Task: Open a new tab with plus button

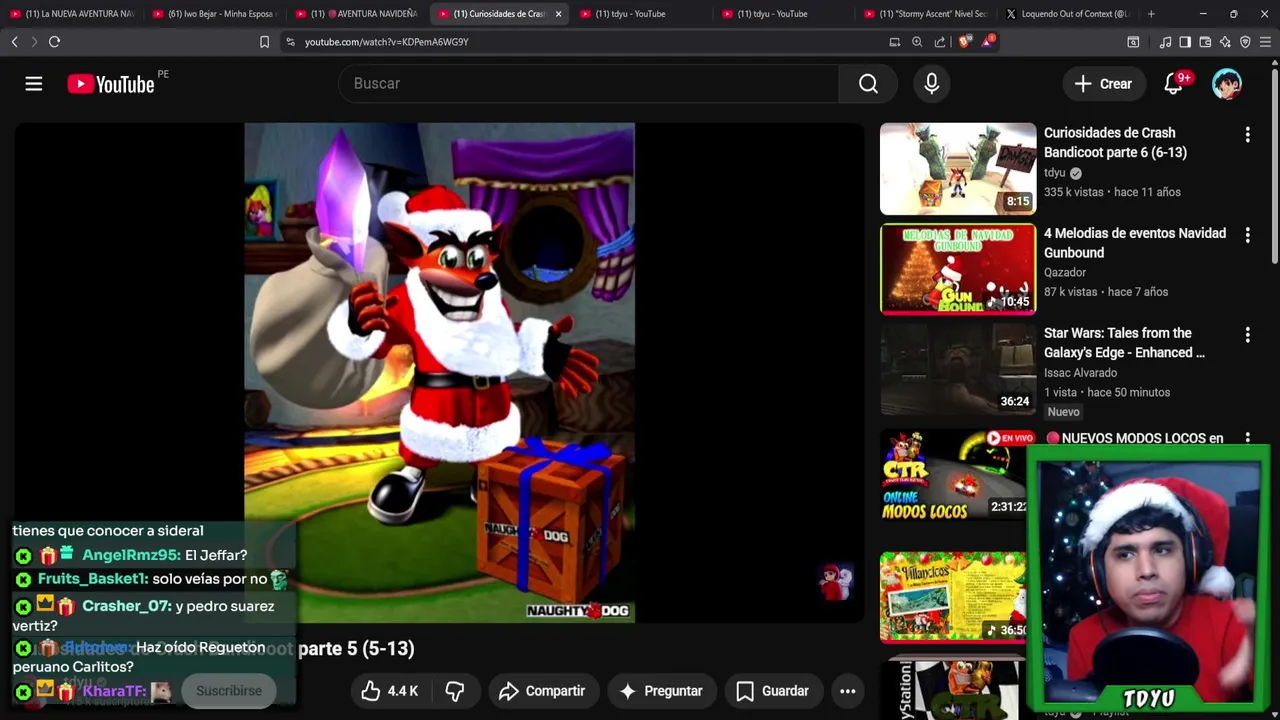Action: click(x=1151, y=14)
